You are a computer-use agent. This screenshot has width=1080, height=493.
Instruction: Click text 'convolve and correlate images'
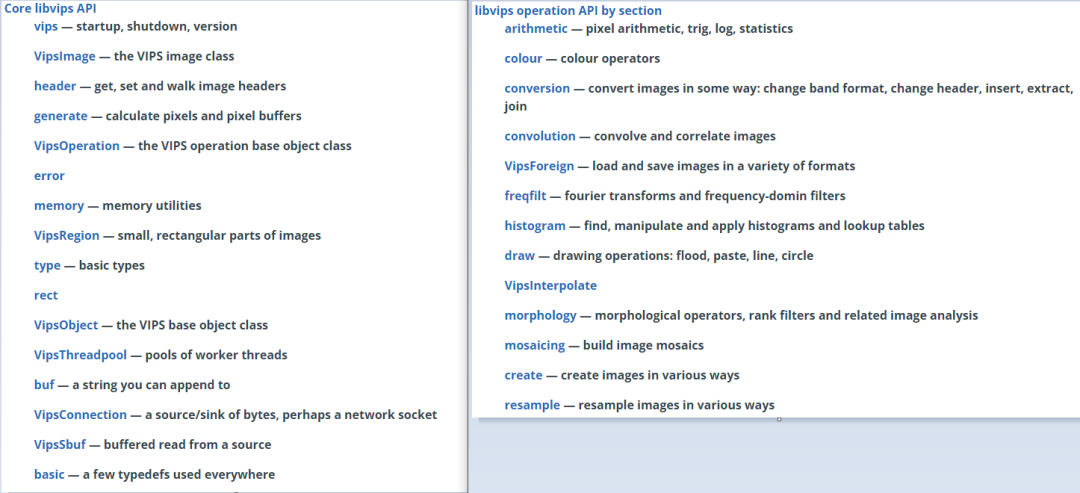(x=685, y=136)
